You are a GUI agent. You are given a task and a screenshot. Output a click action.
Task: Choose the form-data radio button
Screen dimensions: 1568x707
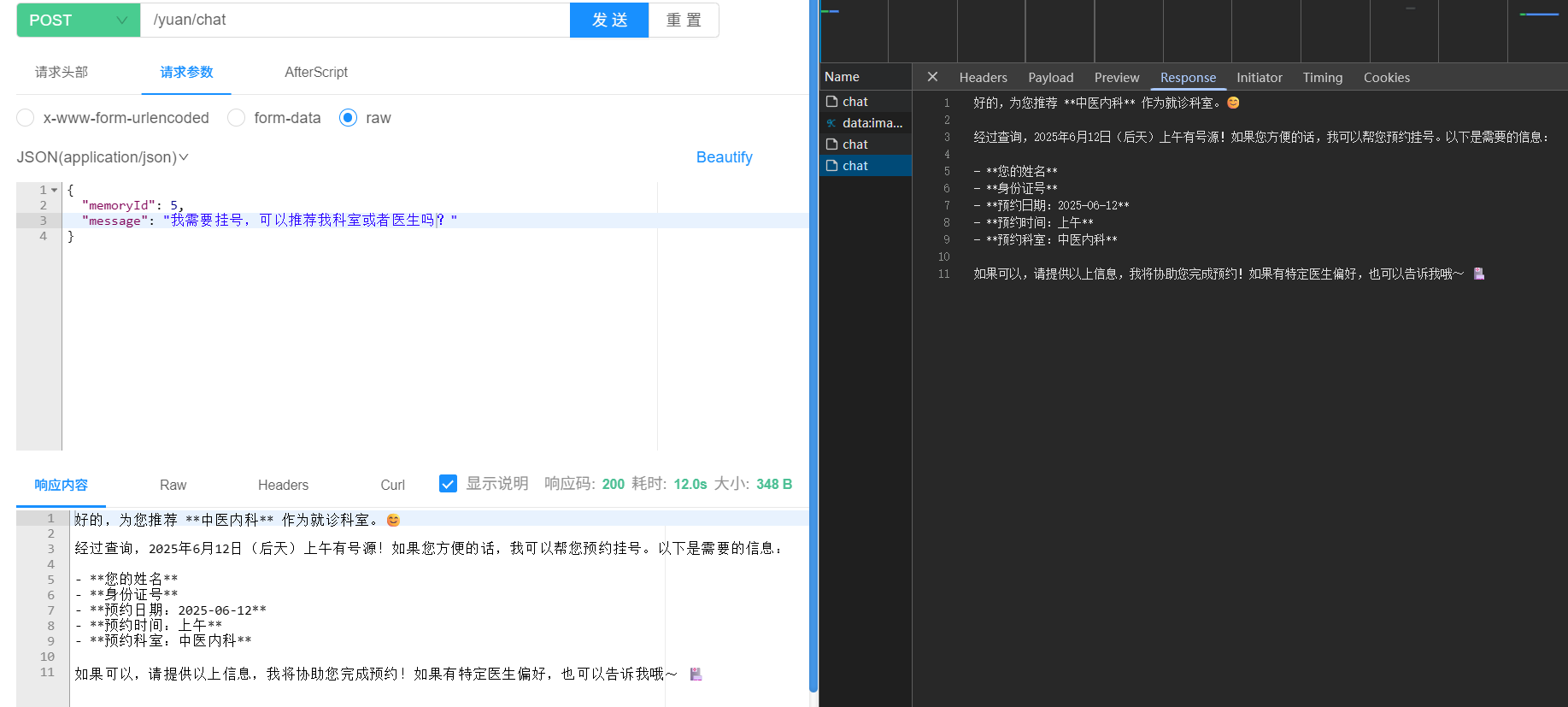(x=237, y=118)
